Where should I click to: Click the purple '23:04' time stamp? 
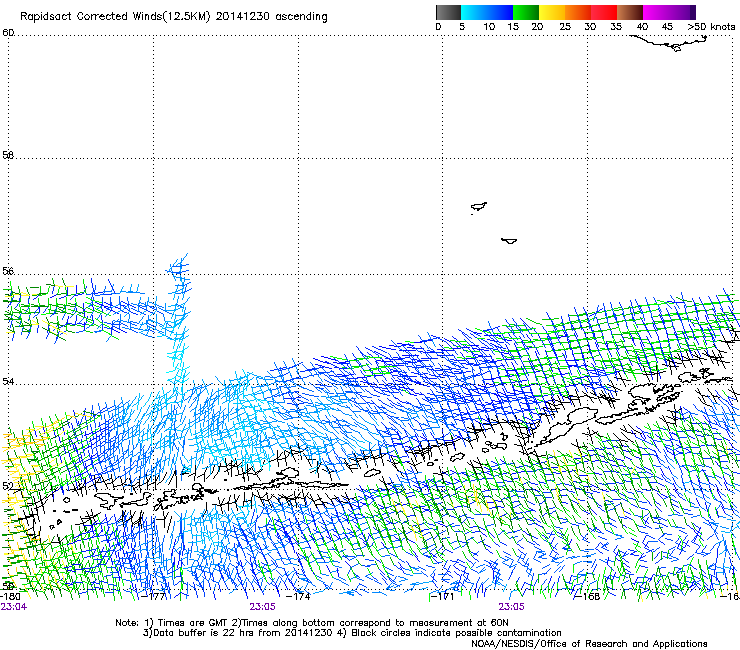click(x=14, y=607)
